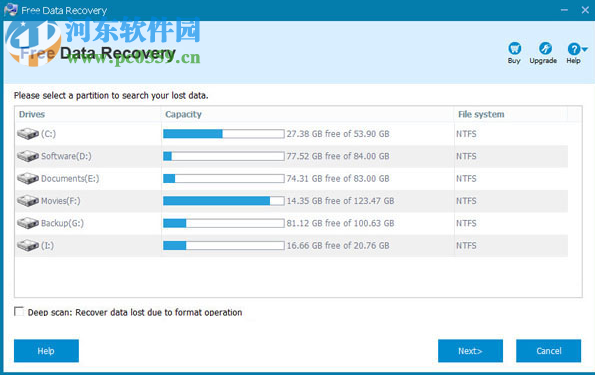595x375 pixels.
Task: Close the Free Data Recovery window
Action: pos(585,10)
